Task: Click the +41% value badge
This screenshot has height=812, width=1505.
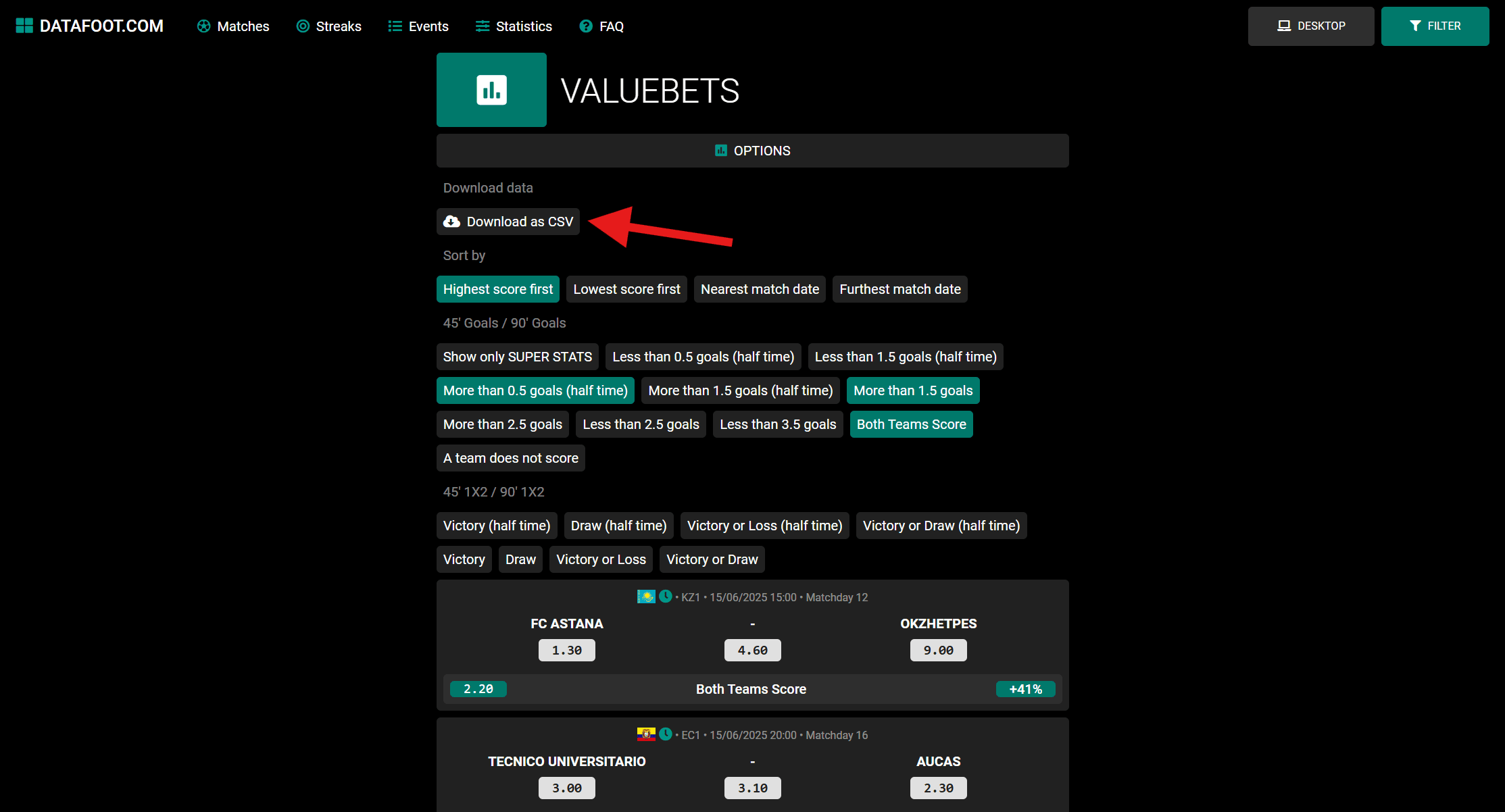Action: tap(1026, 689)
